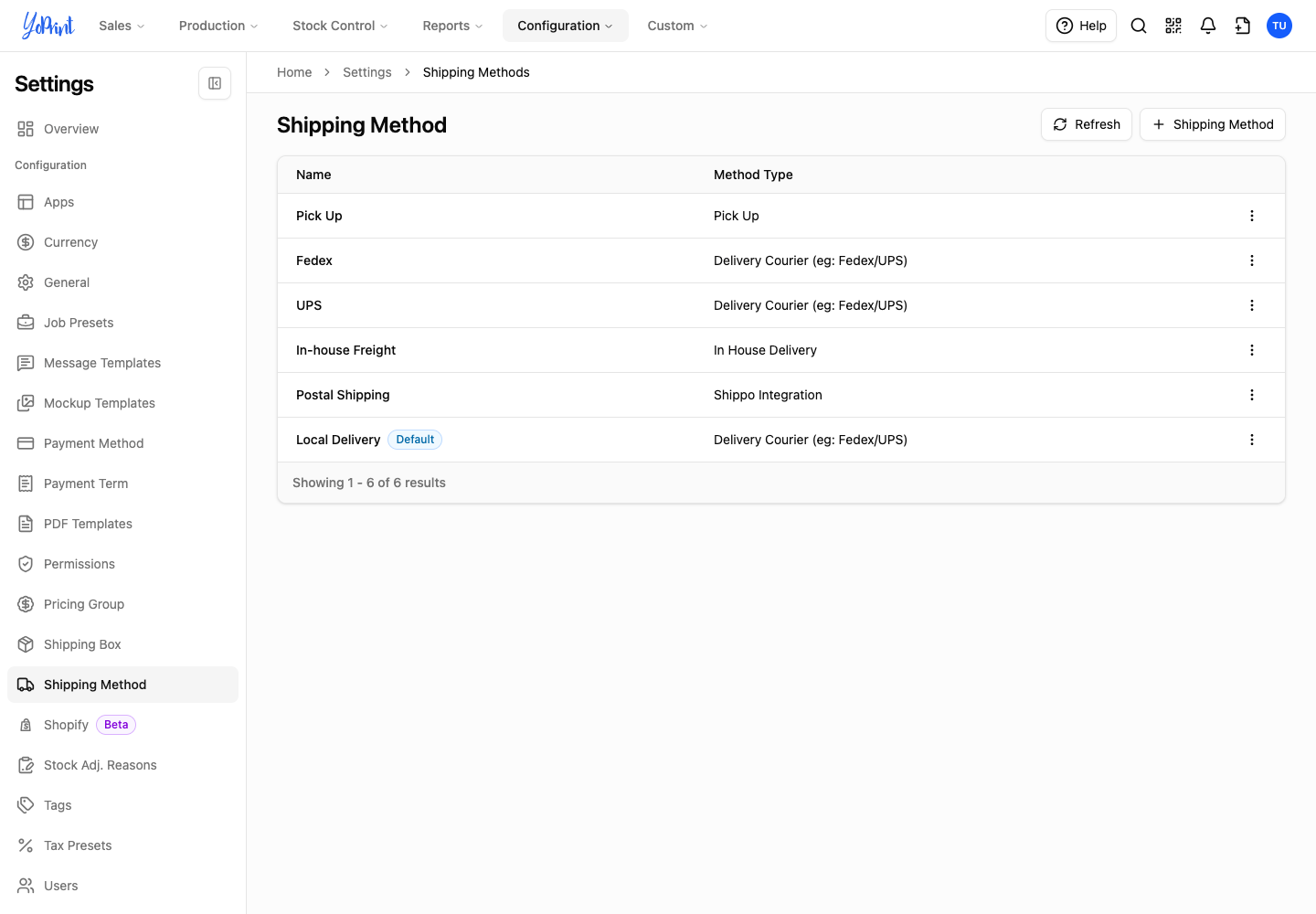Screen dimensions: 1316x914
Task: Open the global search icon
Action: pos(1139,26)
